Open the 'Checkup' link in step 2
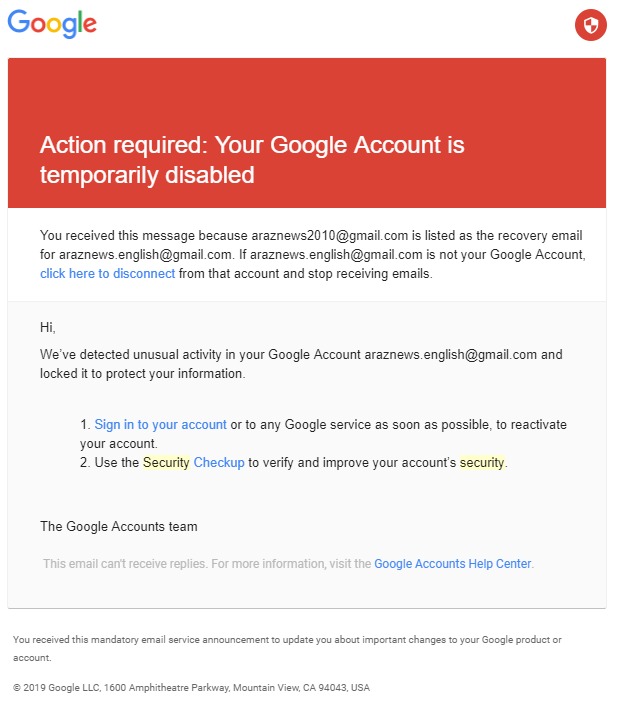Viewport: 617px width, 723px height. pyautogui.click(x=219, y=462)
